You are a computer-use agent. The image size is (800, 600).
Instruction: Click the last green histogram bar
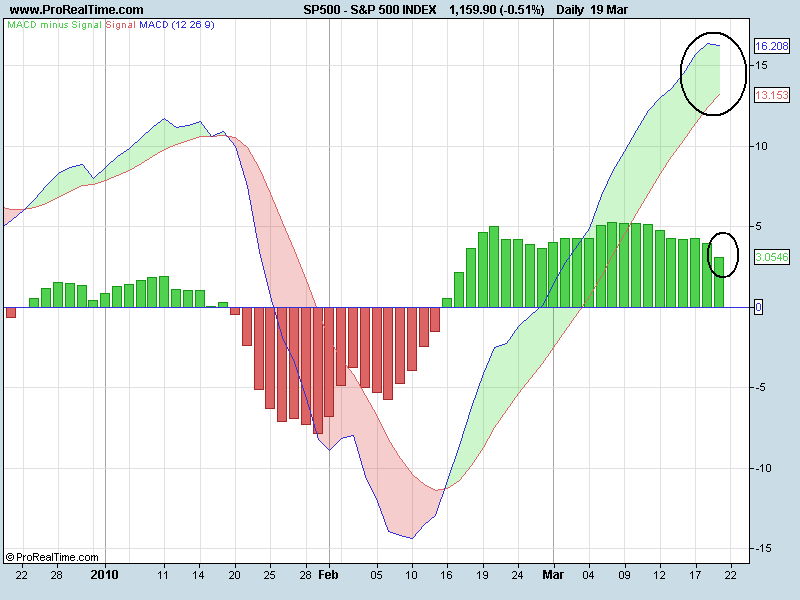pos(718,282)
